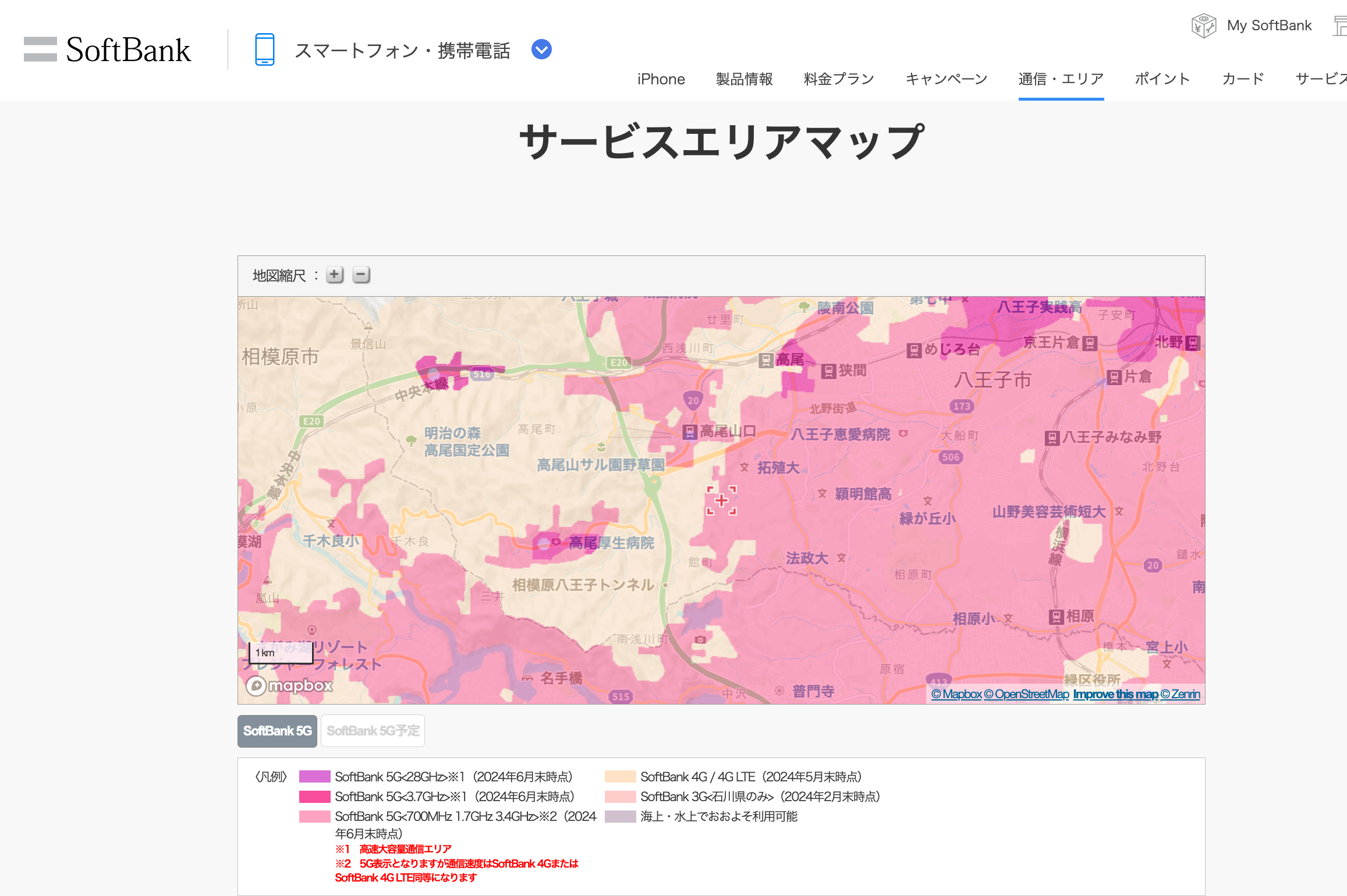Open the © Mapbox attribution link
This screenshot has height=896, width=1347.
click(x=956, y=694)
